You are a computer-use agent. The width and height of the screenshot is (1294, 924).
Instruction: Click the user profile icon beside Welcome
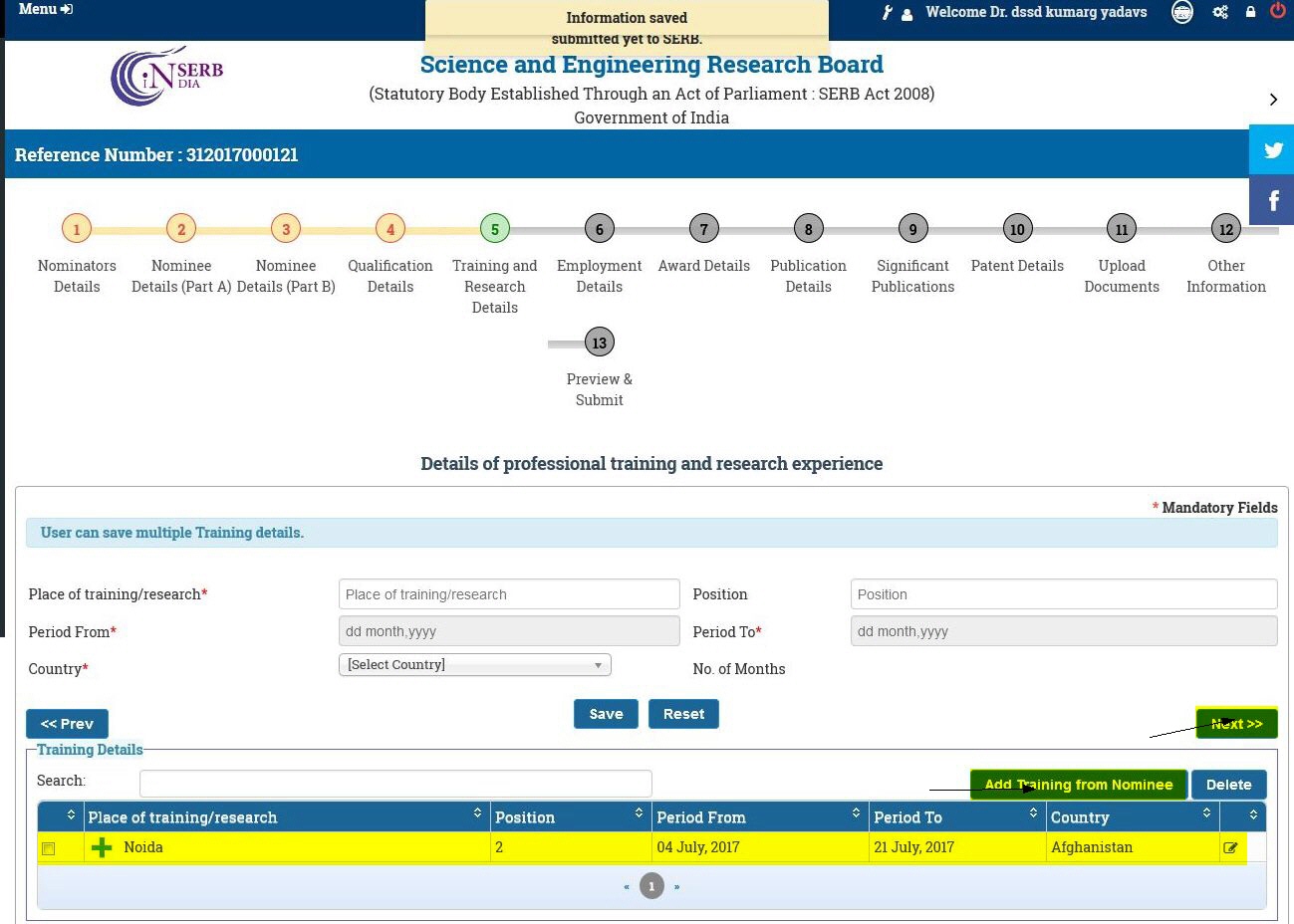point(906,14)
